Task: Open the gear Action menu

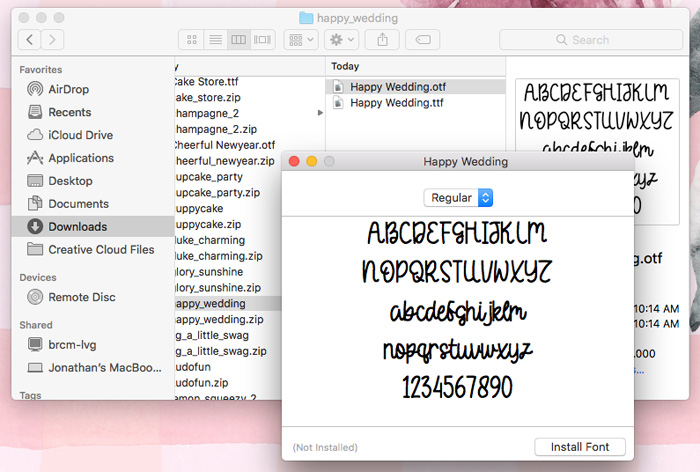Action: [x=342, y=40]
